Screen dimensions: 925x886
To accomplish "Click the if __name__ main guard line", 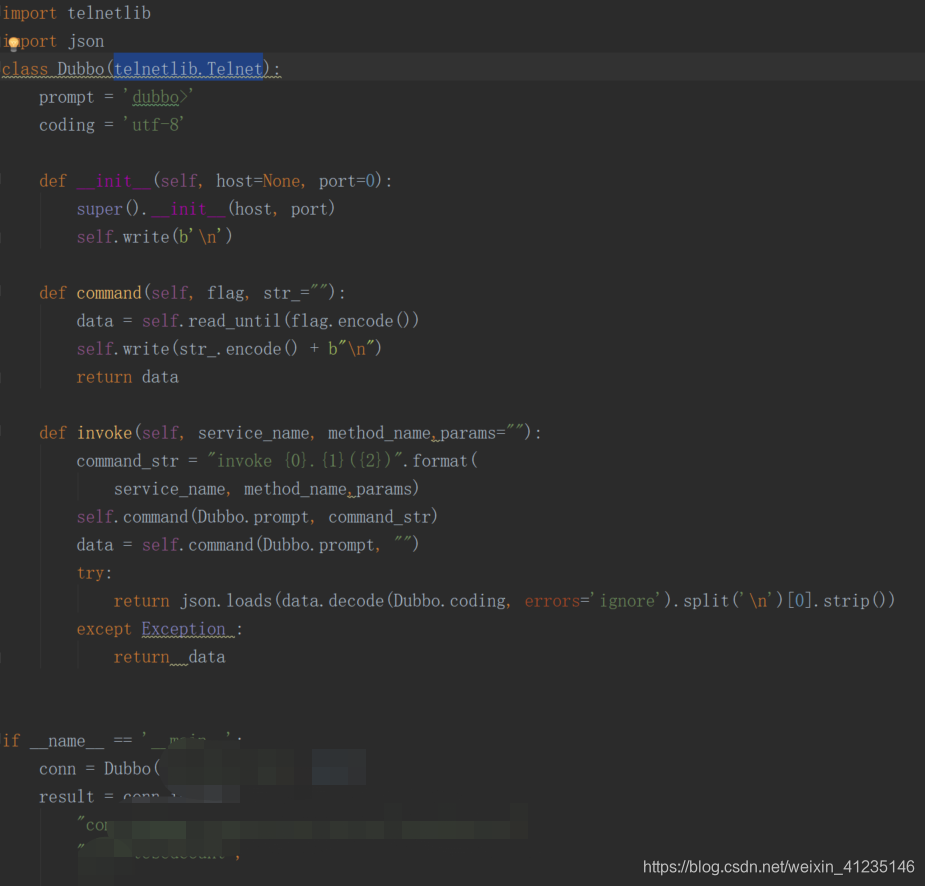I will click(80, 740).
